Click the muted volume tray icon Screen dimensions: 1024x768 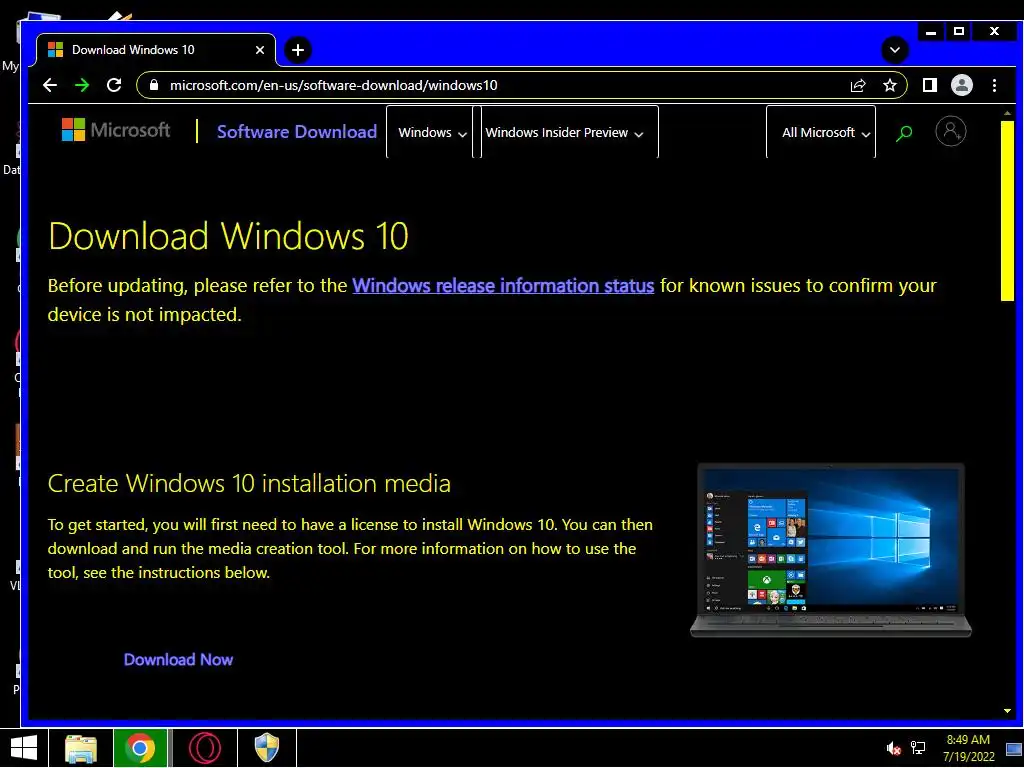pos(893,748)
